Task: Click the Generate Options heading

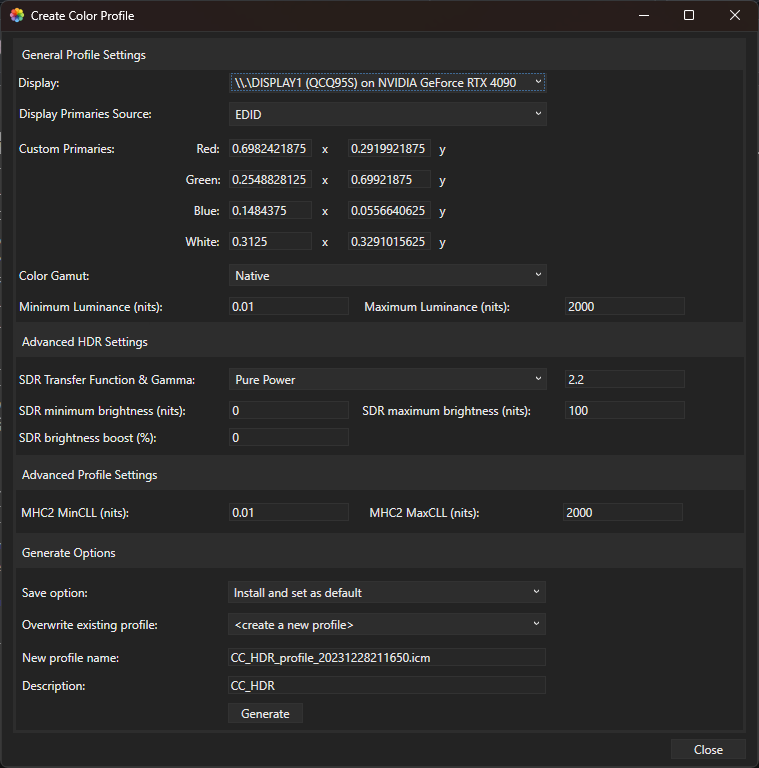Action: point(69,552)
